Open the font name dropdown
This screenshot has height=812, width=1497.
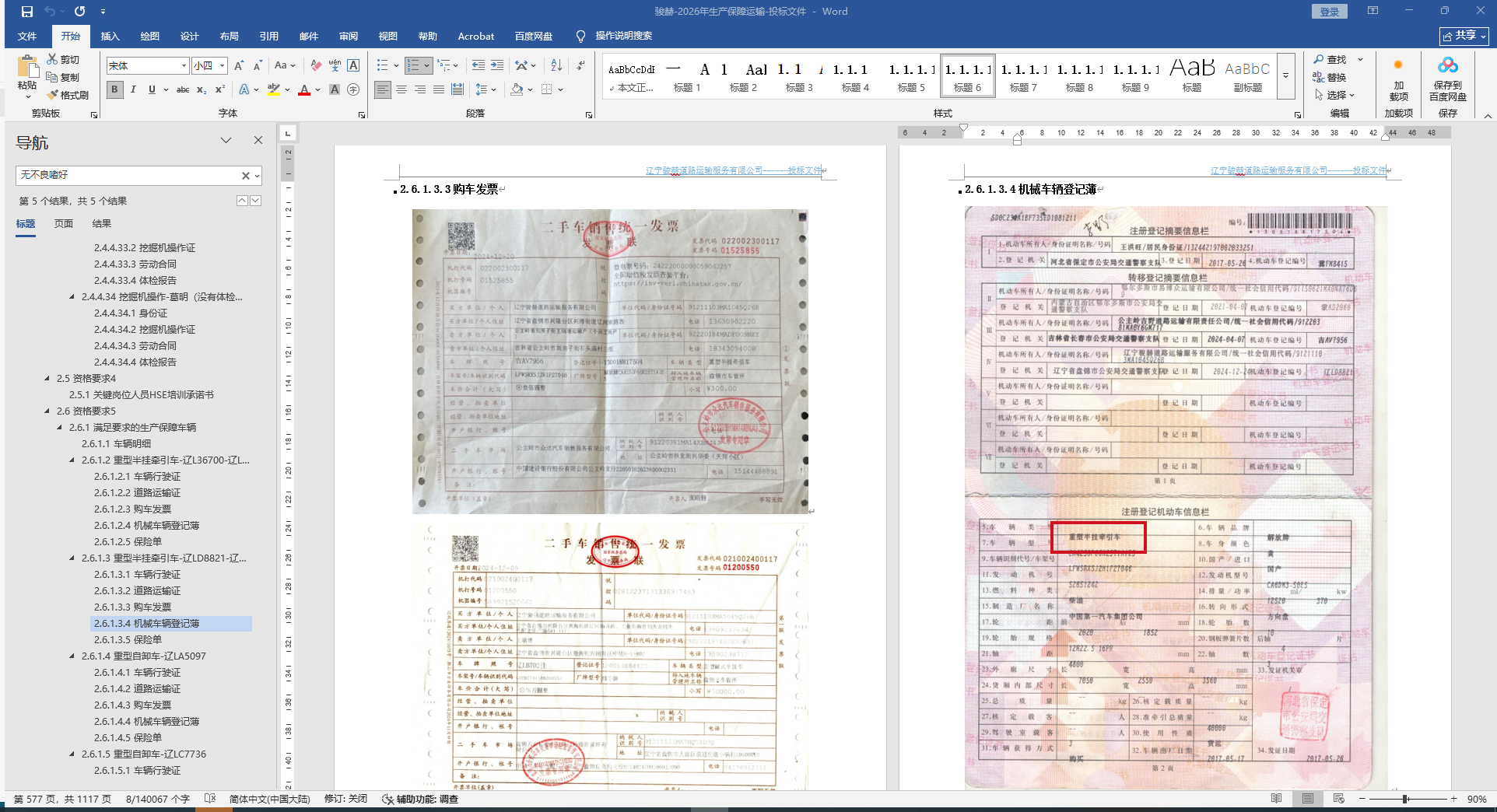pyautogui.click(x=184, y=66)
